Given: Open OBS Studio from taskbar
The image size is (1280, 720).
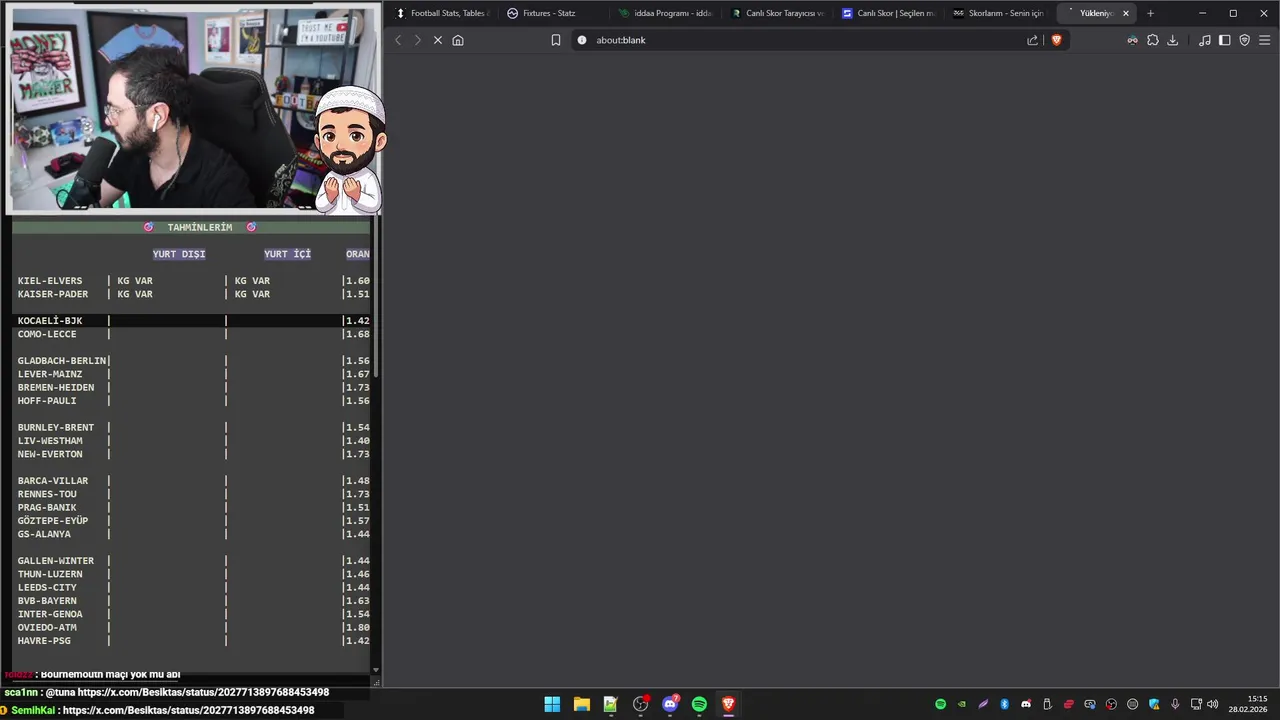Looking at the screenshot, I should (640, 704).
